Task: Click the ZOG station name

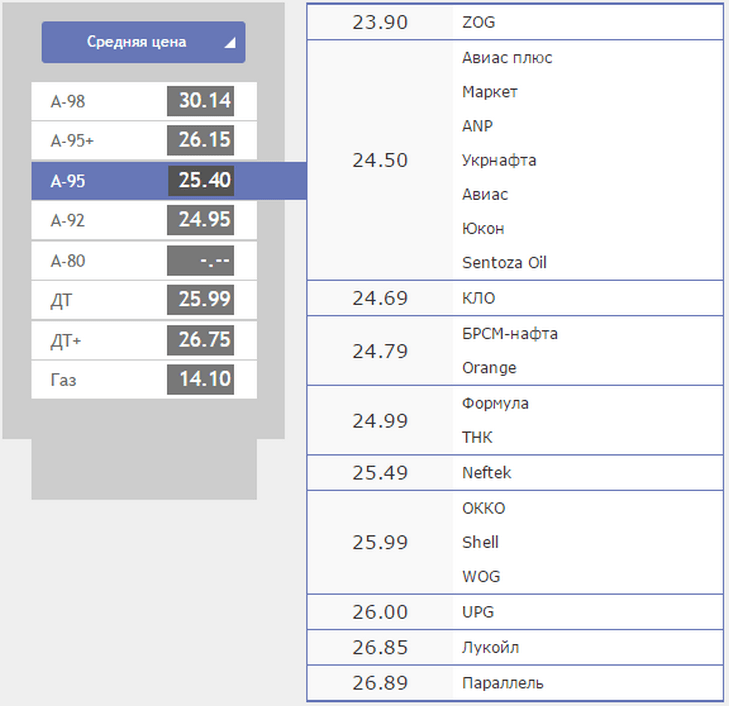Action: tap(478, 22)
